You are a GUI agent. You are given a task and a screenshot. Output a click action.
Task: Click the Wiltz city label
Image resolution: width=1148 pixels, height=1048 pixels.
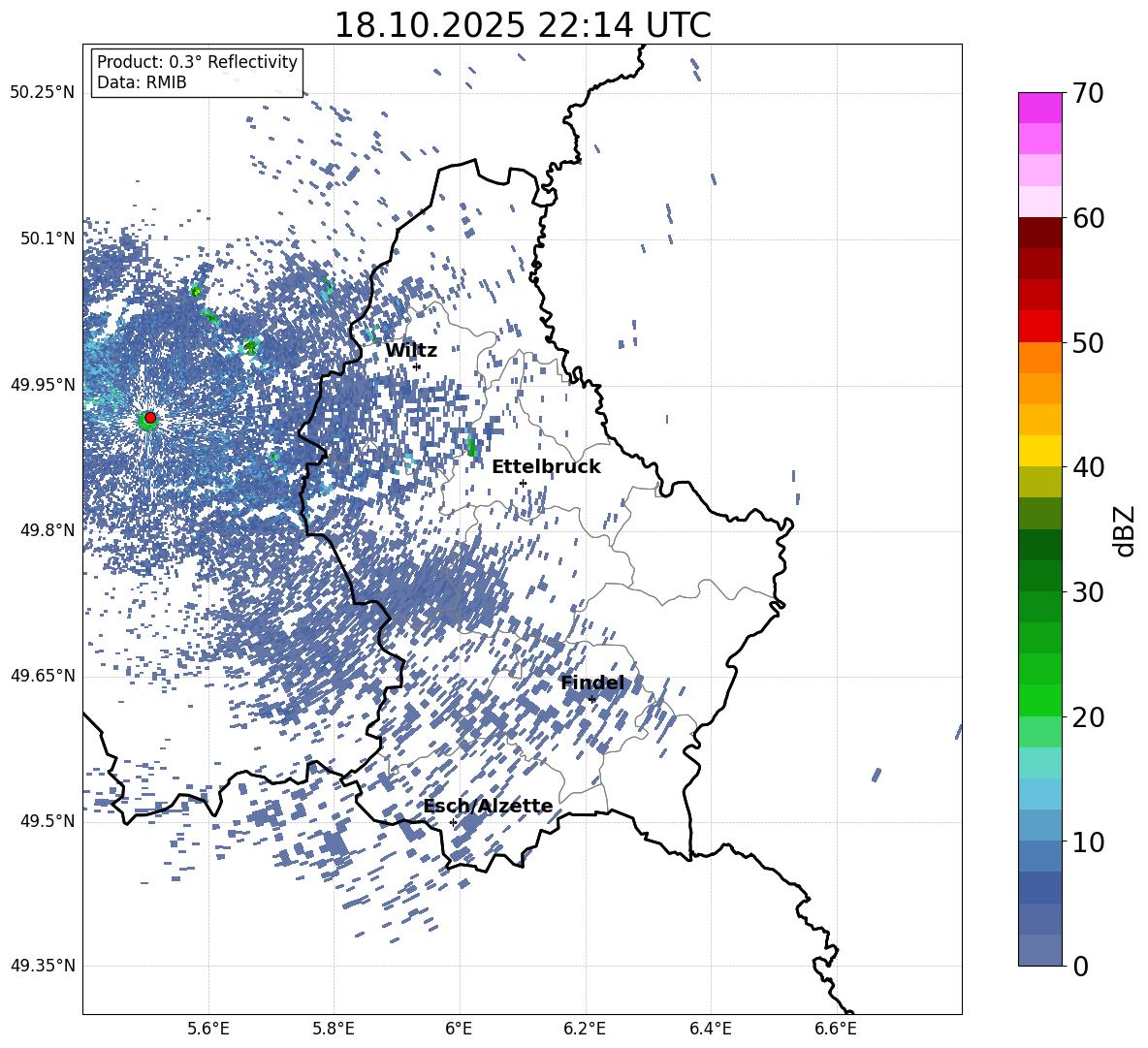click(411, 351)
